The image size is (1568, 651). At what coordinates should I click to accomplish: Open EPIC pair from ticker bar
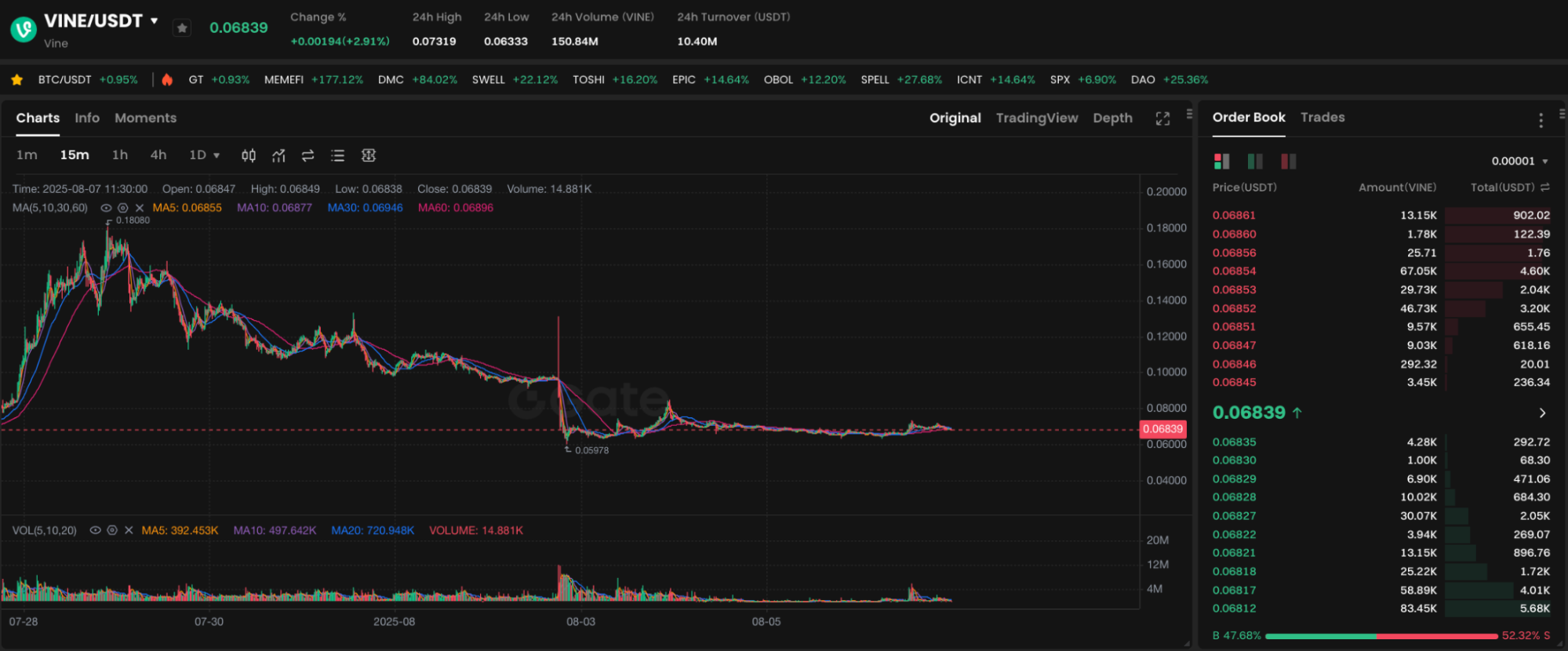[x=711, y=80]
